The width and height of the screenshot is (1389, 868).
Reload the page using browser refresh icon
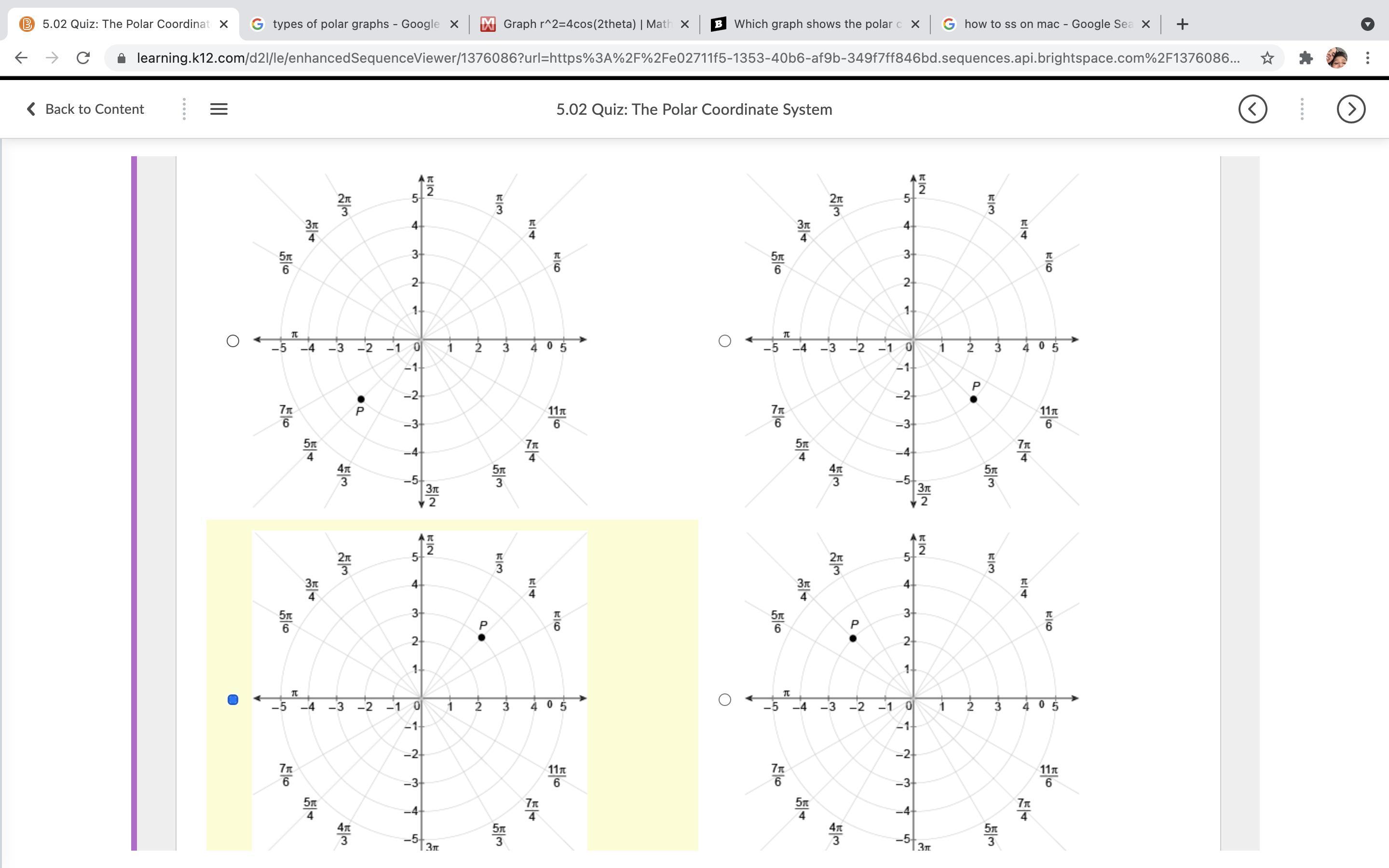(x=83, y=58)
